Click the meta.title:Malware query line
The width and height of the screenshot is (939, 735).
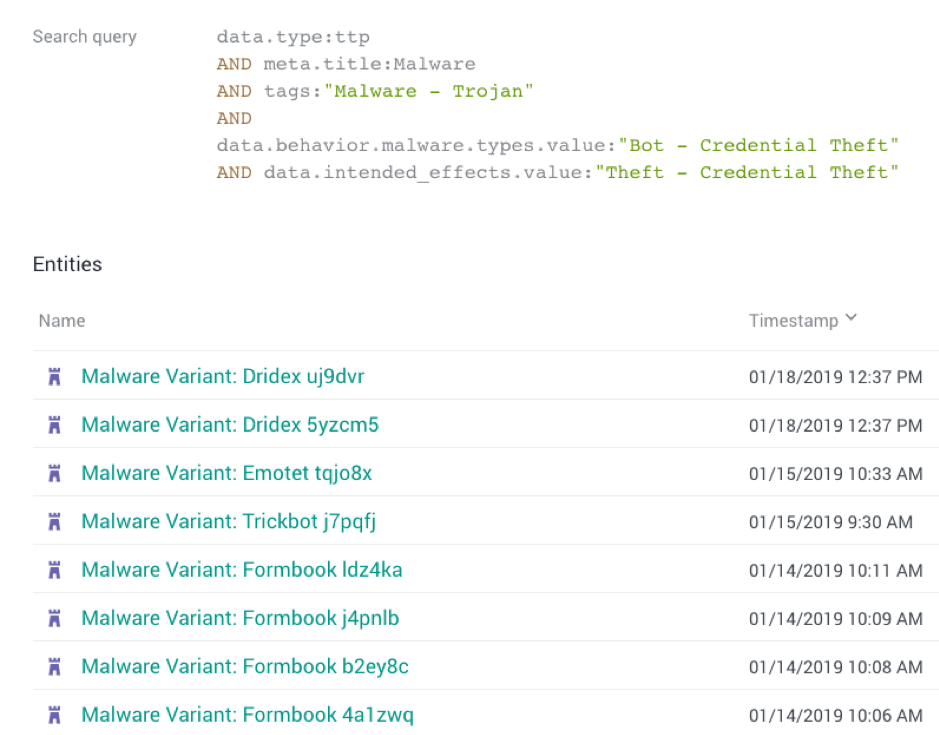(369, 64)
